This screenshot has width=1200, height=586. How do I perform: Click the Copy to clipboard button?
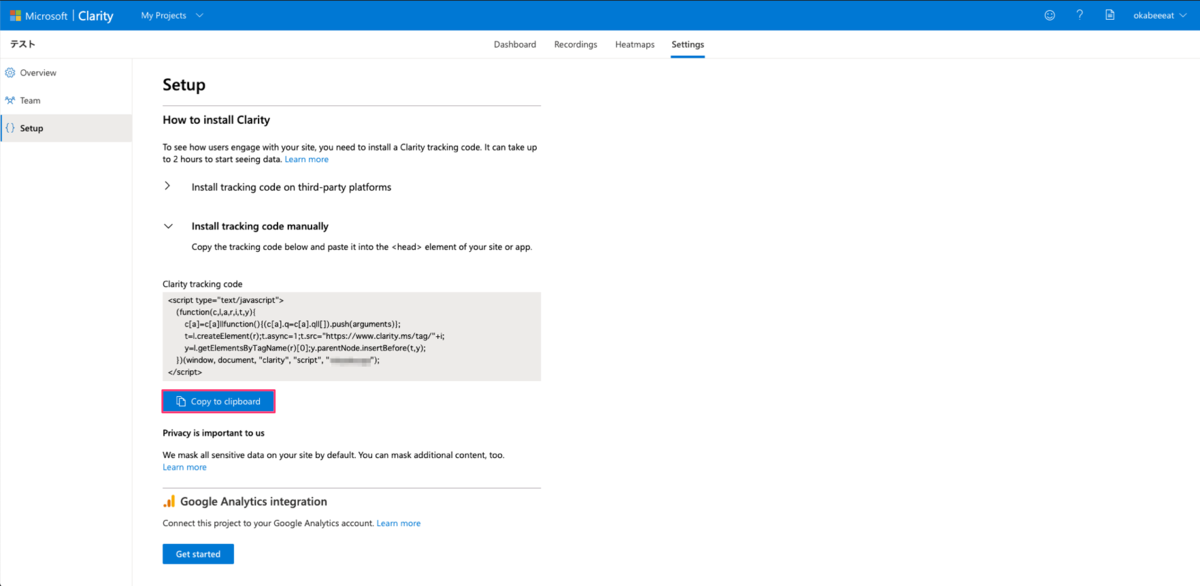[x=218, y=402]
